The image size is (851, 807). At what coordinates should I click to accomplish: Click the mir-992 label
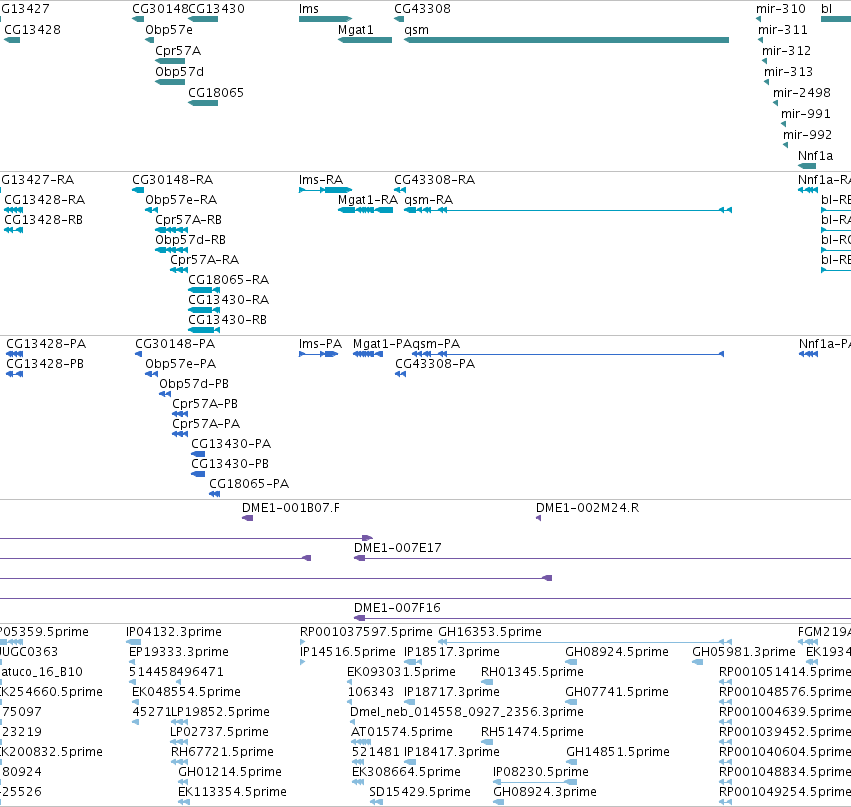tap(807, 135)
